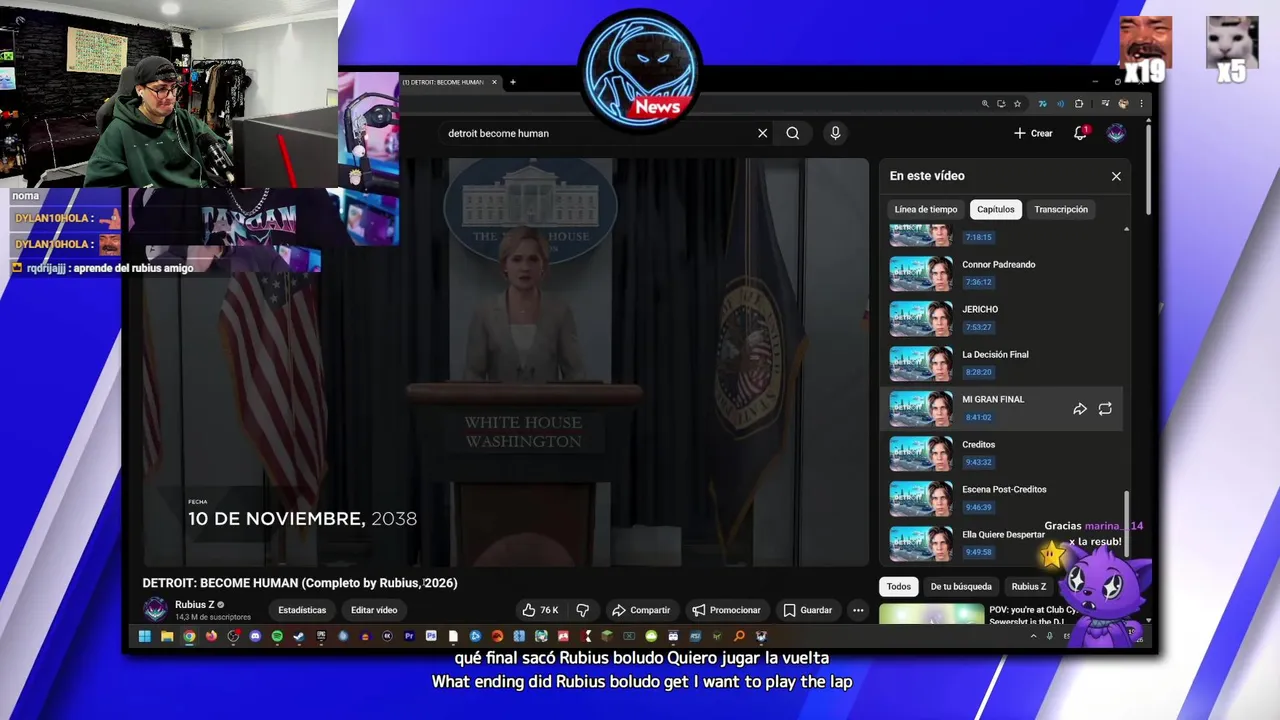
Task: Open the 7TV extension icon
Action: pyautogui.click(x=1042, y=104)
